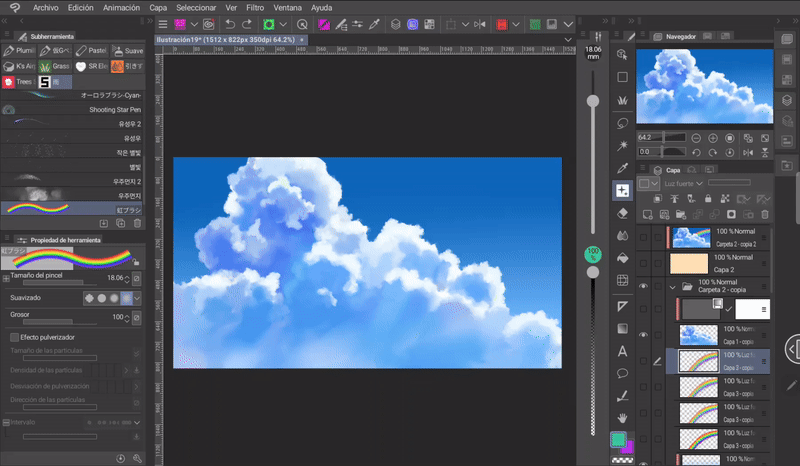Select the Gradient tool
The image size is (800, 466).
(x=622, y=328)
